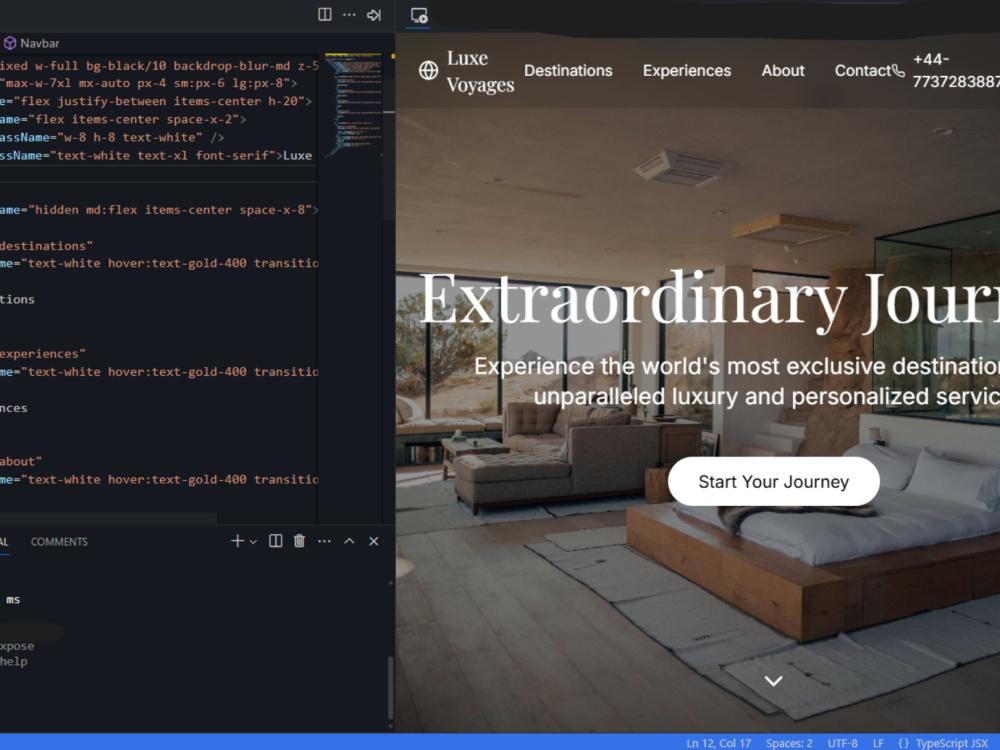Toggle secondary sidebar arrow icon in editor toolbar
1000x750 pixels.
point(374,15)
